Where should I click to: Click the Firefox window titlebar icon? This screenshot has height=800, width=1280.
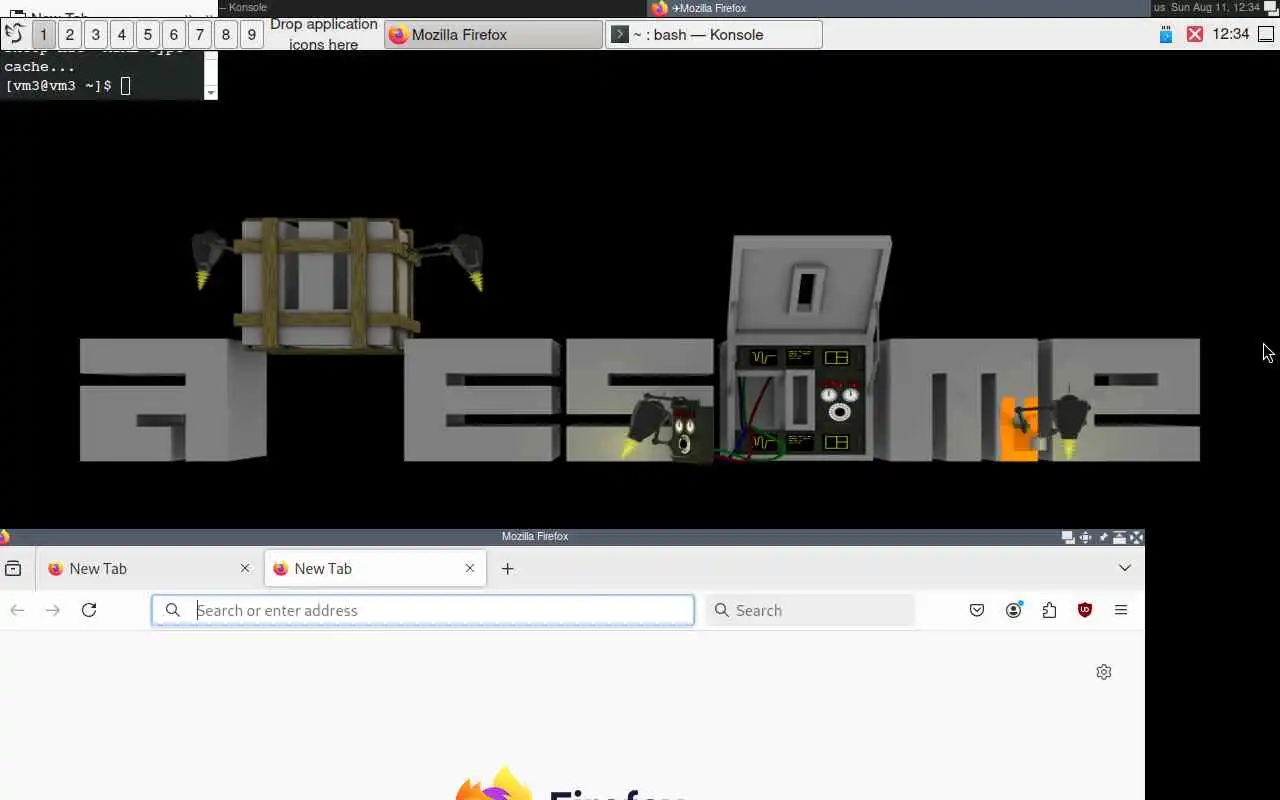click(5, 537)
